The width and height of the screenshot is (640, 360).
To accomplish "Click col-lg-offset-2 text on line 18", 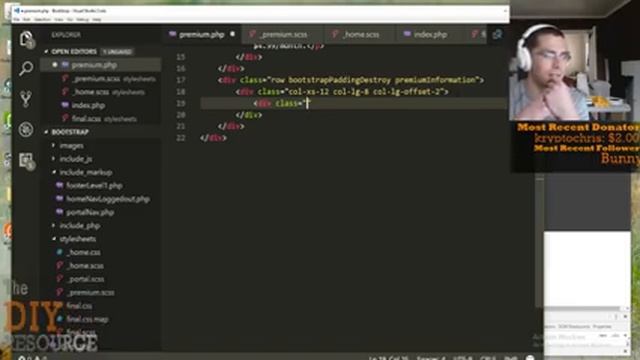I will [x=407, y=92].
